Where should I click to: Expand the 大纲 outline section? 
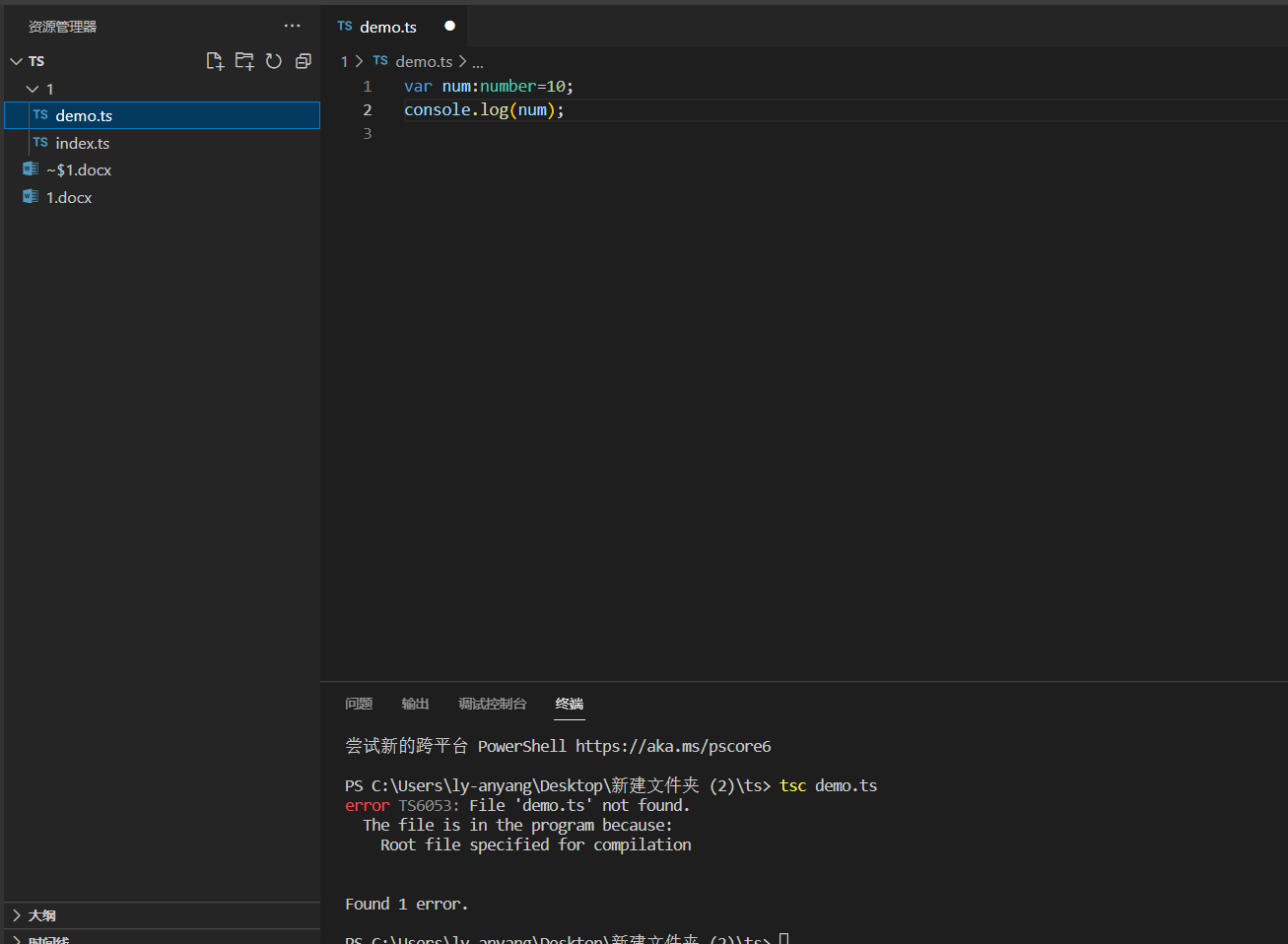[x=162, y=915]
